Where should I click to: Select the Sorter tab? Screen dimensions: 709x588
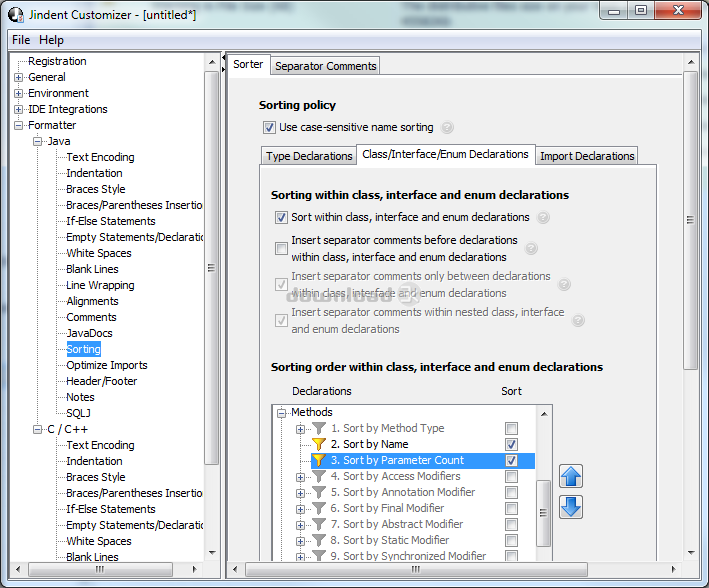tap(248, 64)
